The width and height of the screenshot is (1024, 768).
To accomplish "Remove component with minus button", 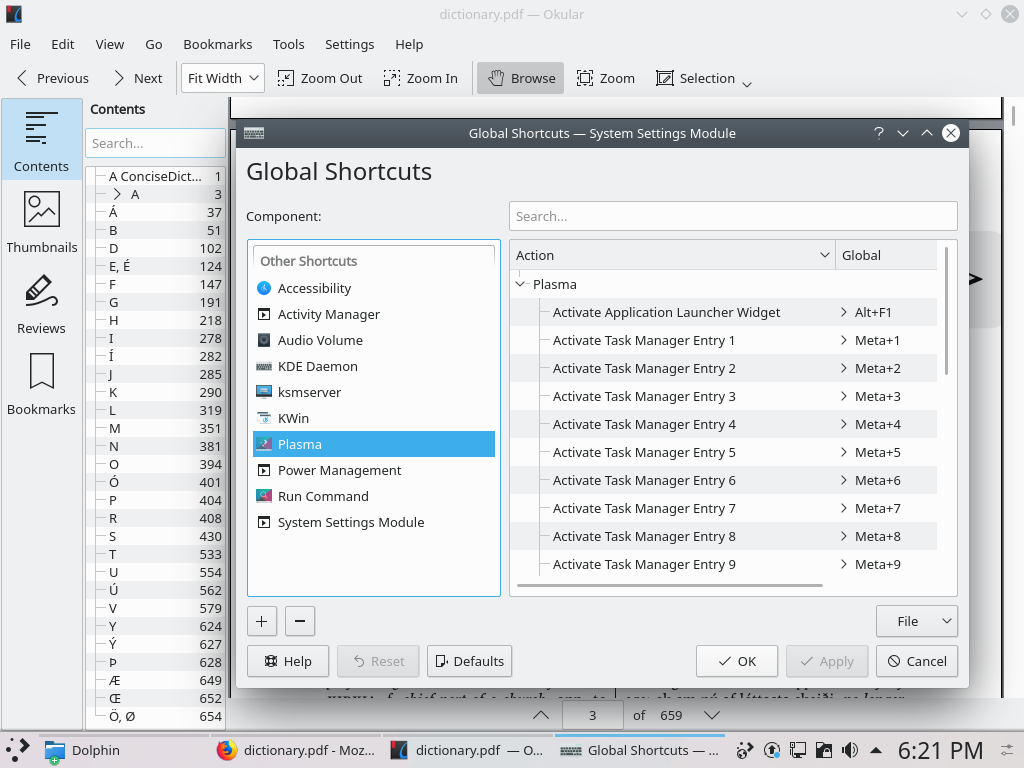I will pos(300,621).
